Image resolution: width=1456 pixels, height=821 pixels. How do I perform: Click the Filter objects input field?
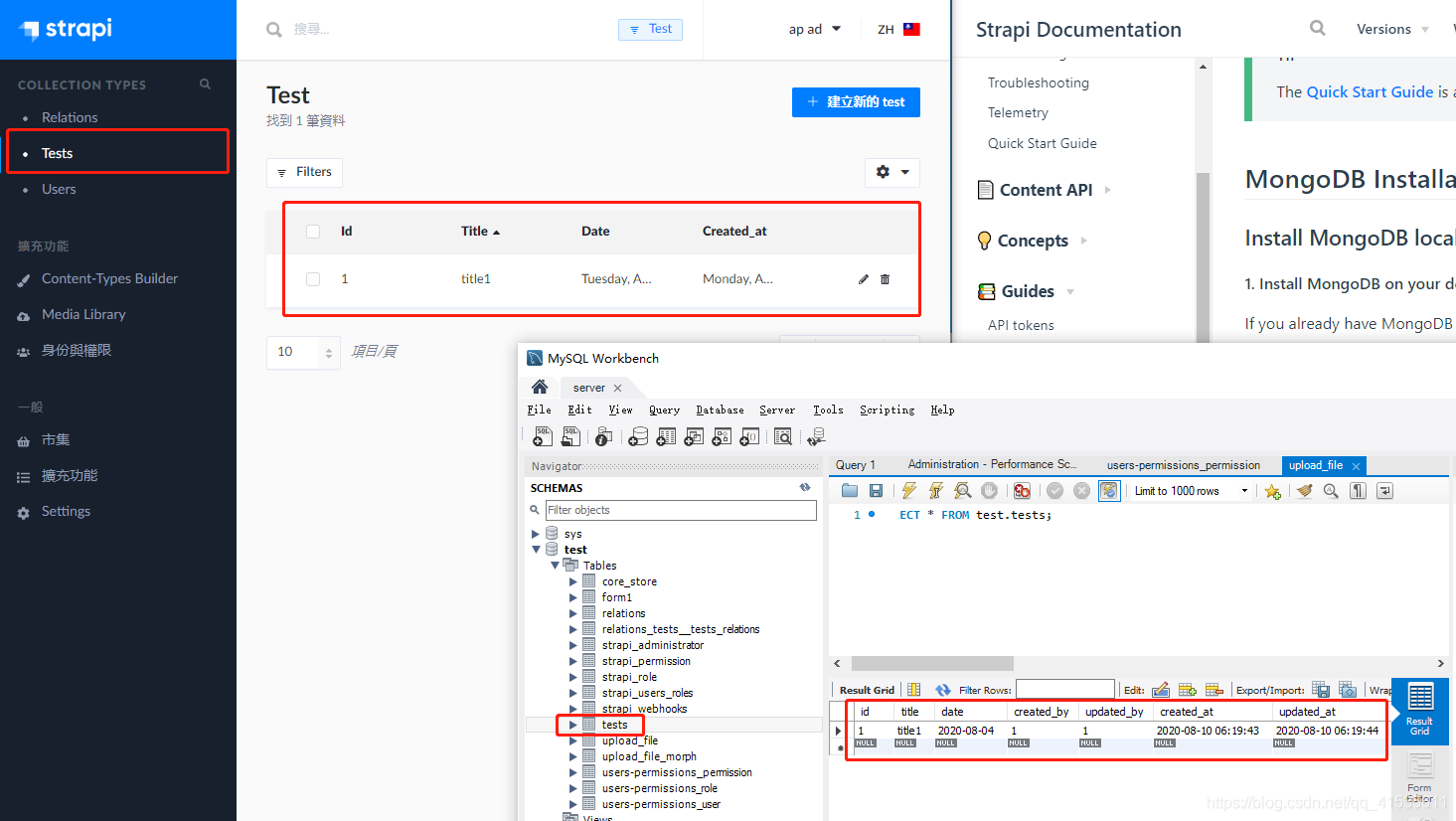pyautogui.click(x=681, y=510)
